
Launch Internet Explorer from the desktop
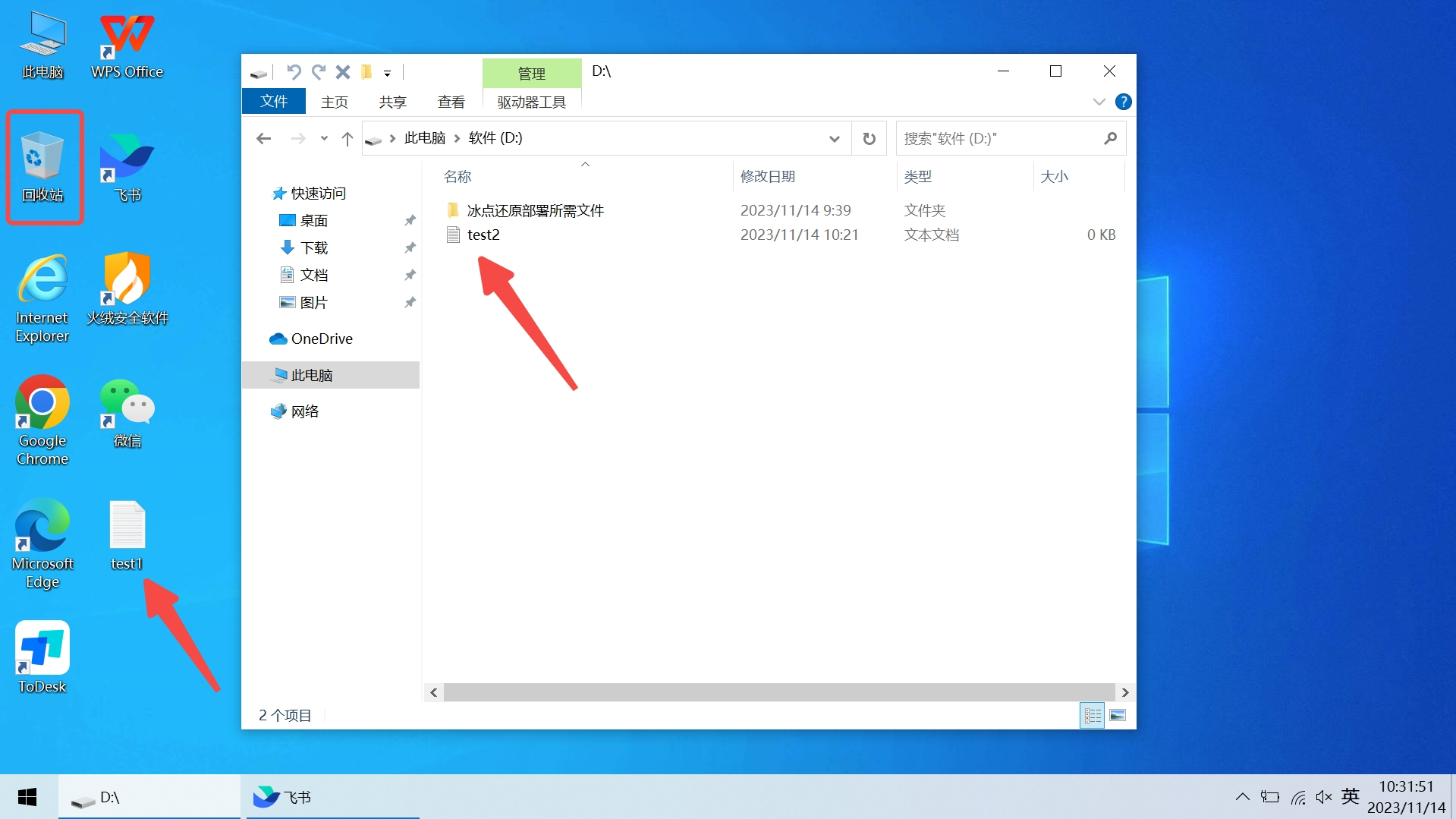pos(42,298)
